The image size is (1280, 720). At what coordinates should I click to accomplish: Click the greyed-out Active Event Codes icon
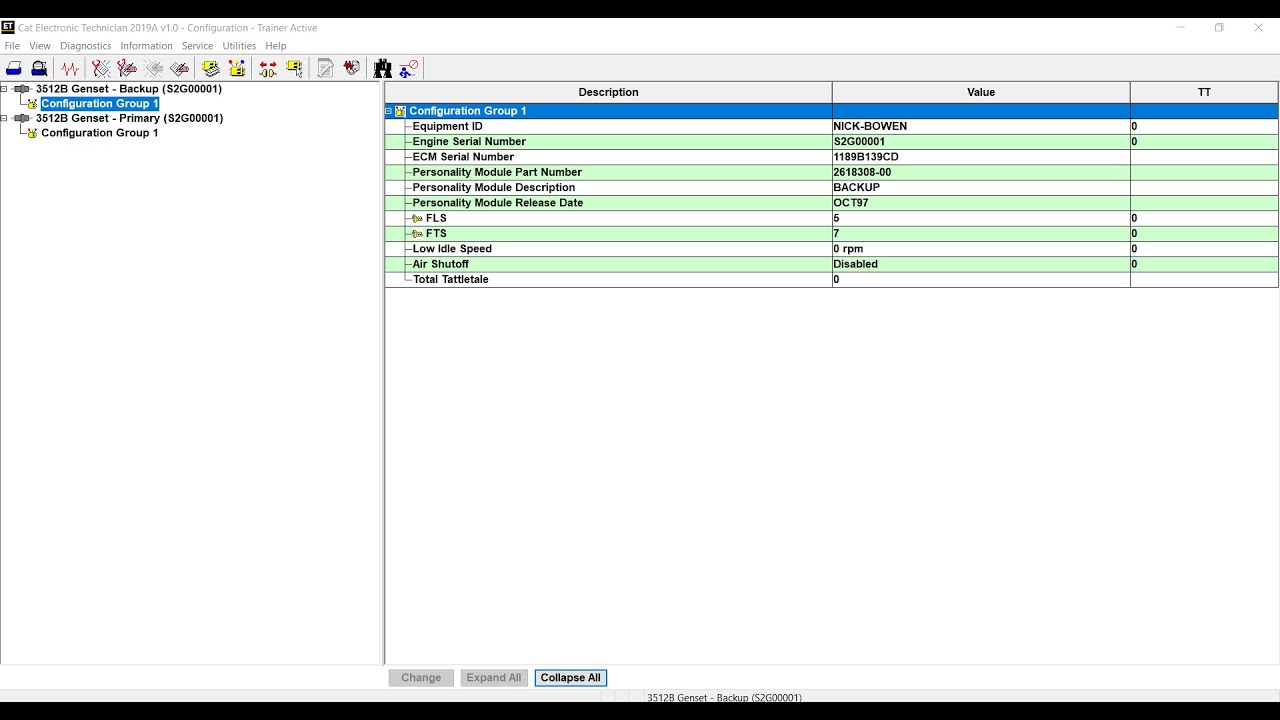pyautogui.click(x=153, y=69)
